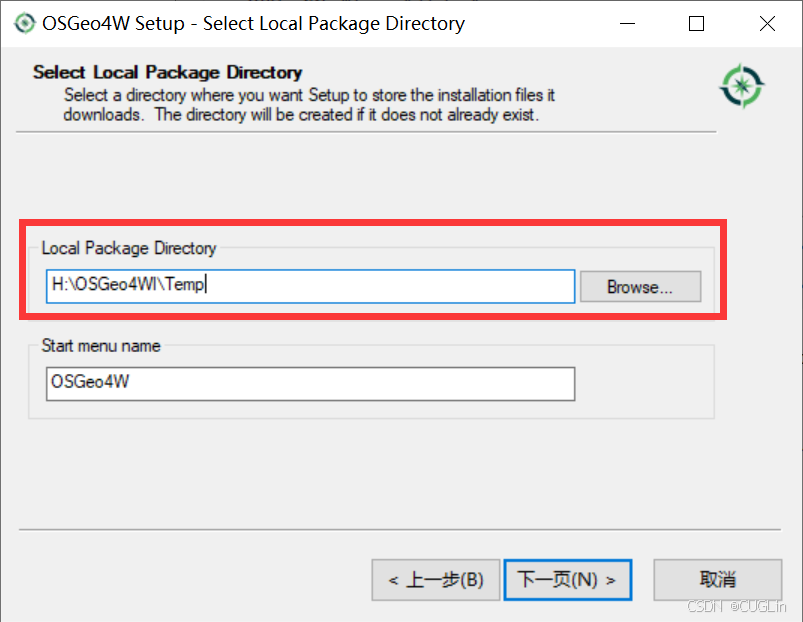The height and width of the screenshot is (622, 803).
Task: Focus the Local Package Directory path field
Action: click(x=310, y=286)
